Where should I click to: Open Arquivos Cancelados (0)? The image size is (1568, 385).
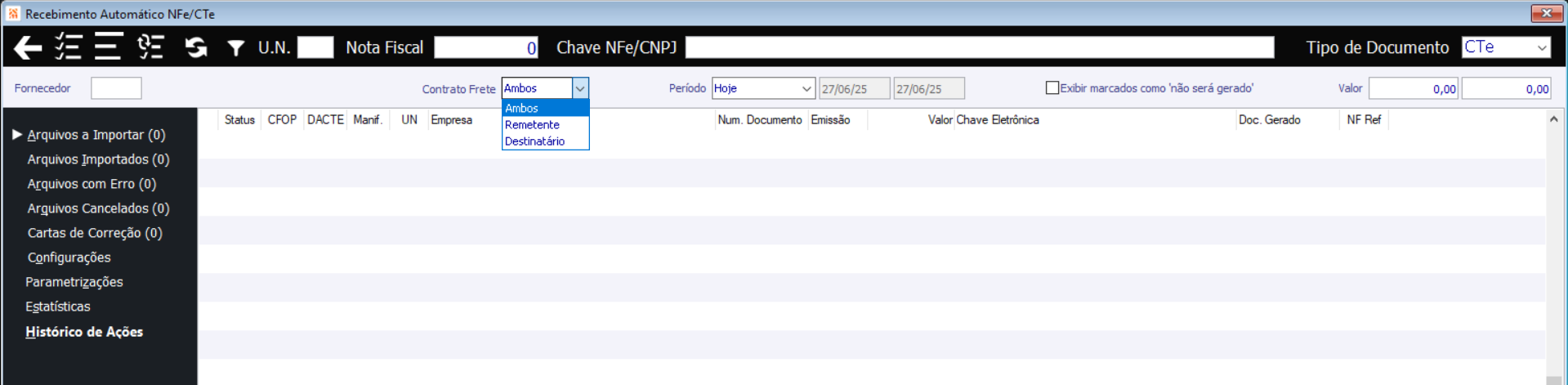(x=98, y=208)
